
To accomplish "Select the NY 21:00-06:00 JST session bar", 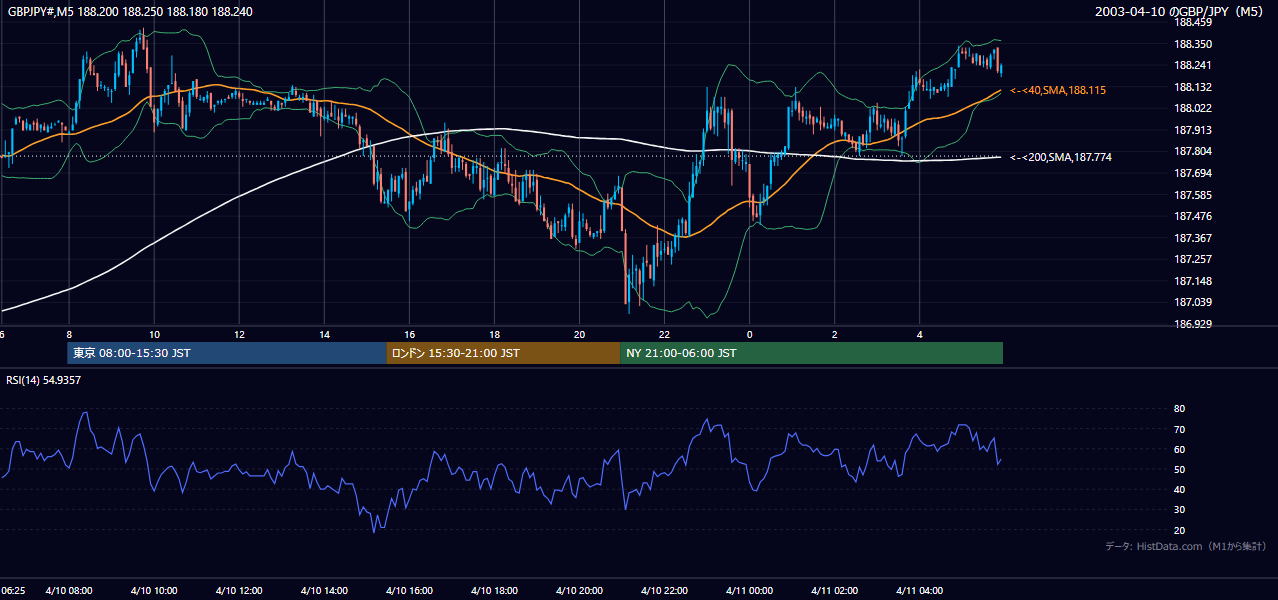I will pyautogui.click(x=811, y=353).
